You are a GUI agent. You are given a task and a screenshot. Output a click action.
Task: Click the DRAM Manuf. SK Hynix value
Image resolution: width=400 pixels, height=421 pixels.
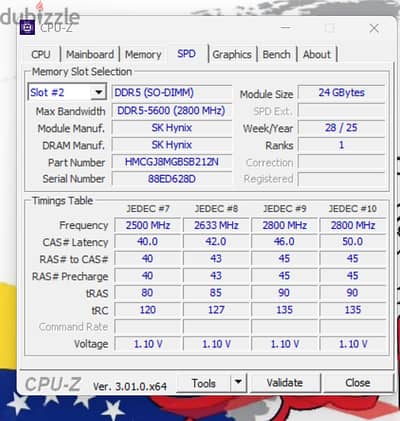click(172, 145)
